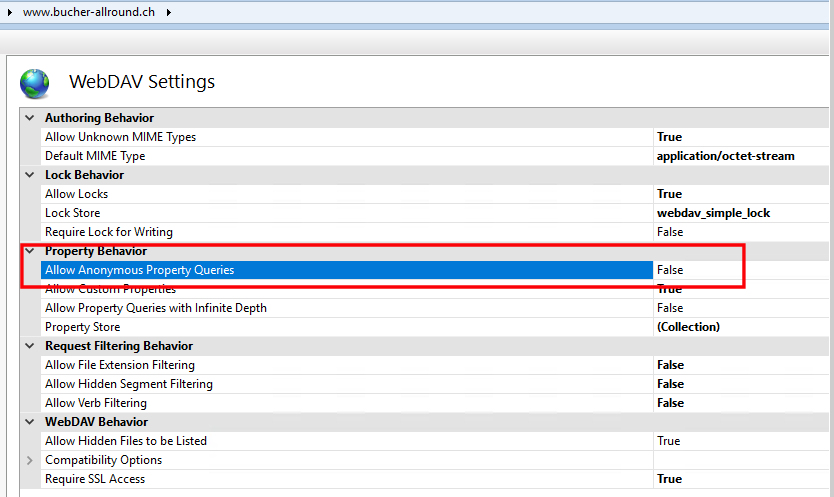Collapse the Authoring Behavior section
This screenshot has height=497, width=834.
pyautogui.click(x=30, y=118)
